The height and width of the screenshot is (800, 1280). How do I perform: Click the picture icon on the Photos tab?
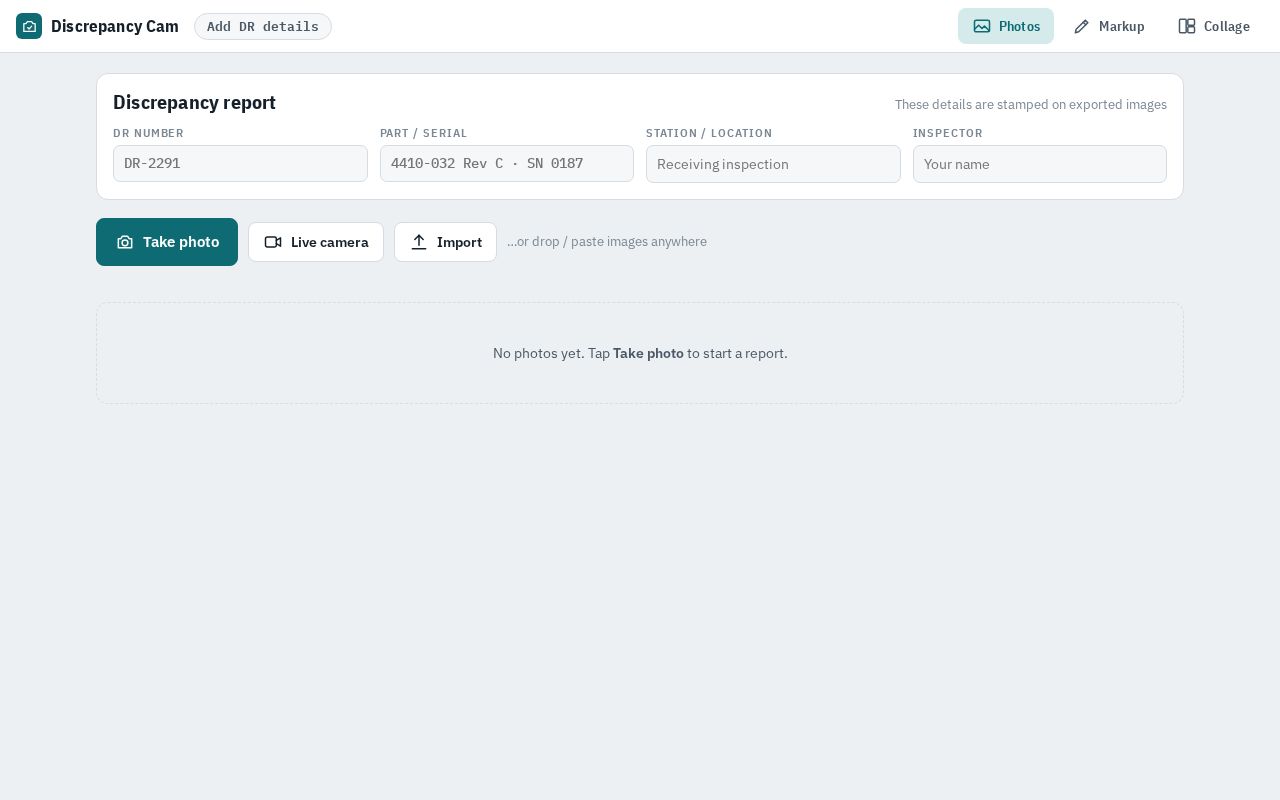click(x=982, y=26)
